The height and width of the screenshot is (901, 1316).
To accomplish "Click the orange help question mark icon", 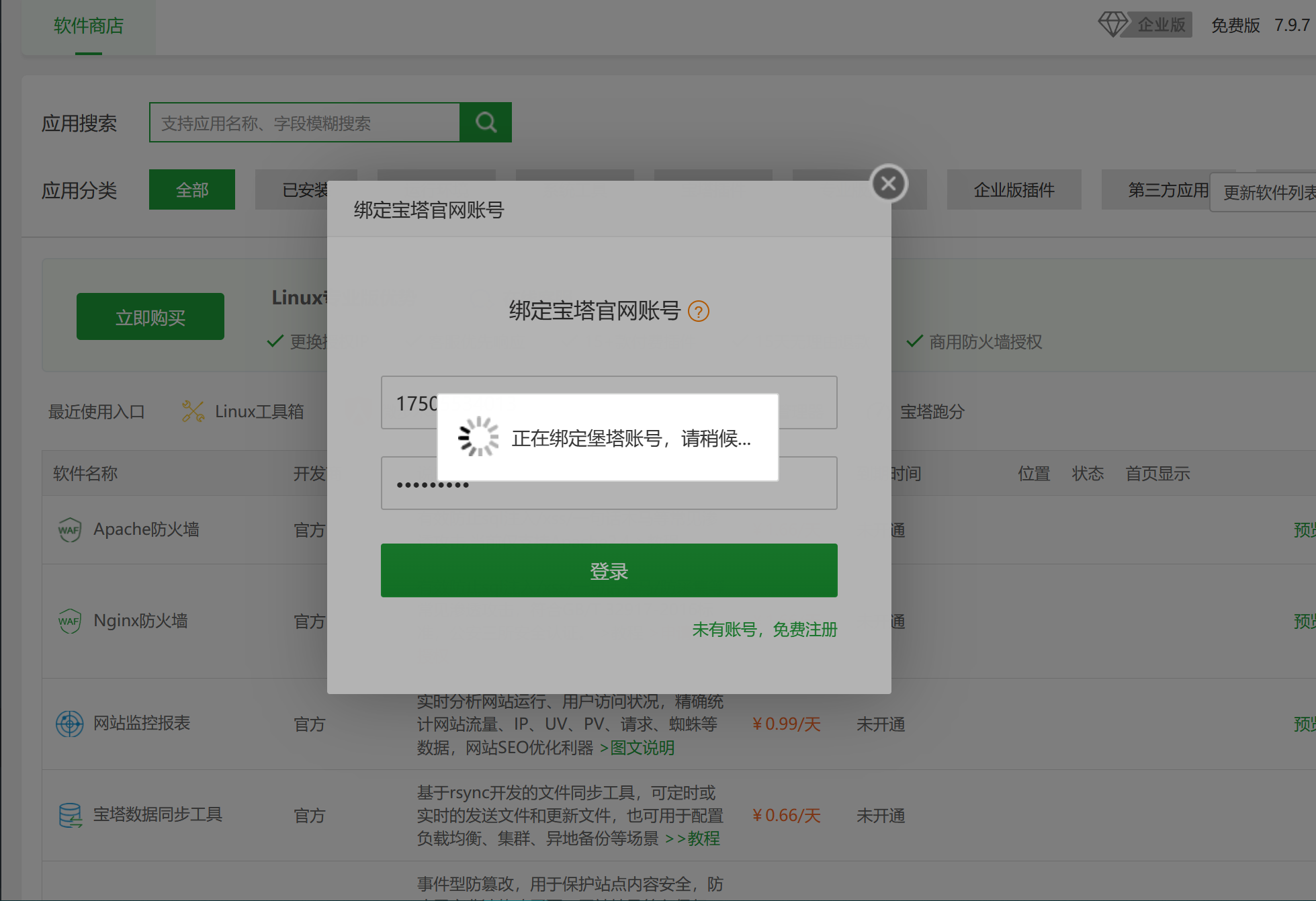I will point(699,312).
